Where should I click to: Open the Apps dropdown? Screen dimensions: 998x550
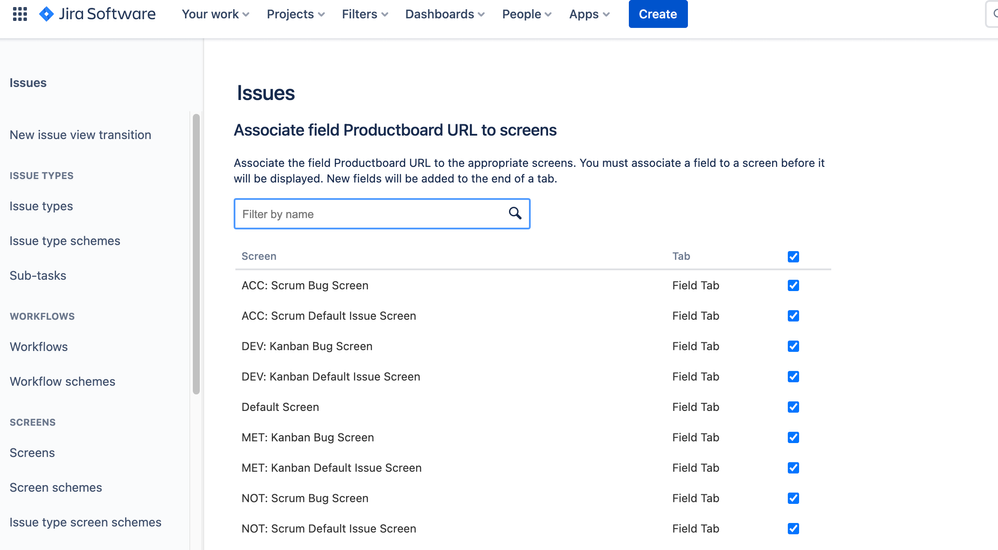pyautogui.click(x=589, y=14)
